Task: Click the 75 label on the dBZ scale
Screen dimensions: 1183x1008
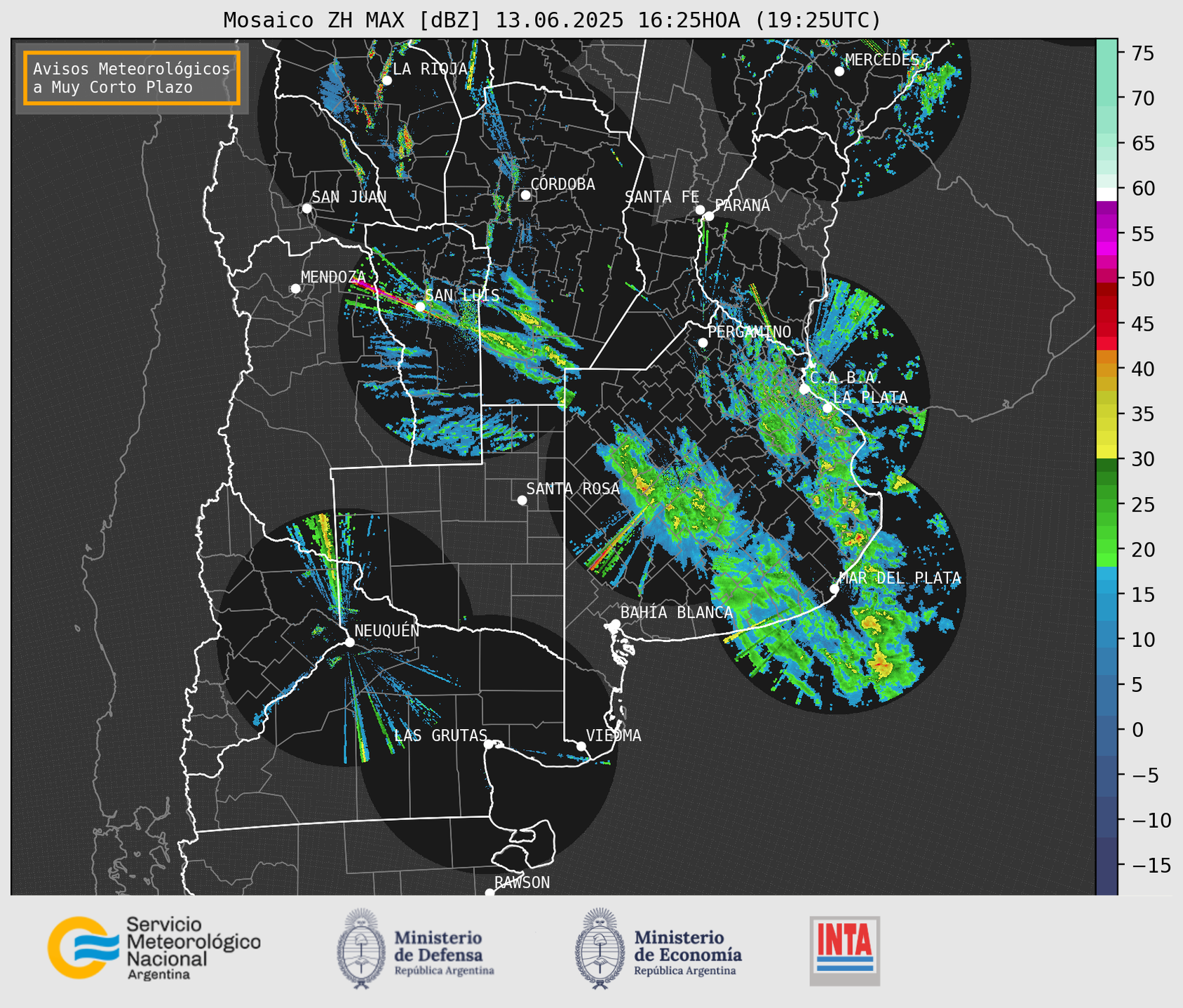Action: pos(1145,53)
